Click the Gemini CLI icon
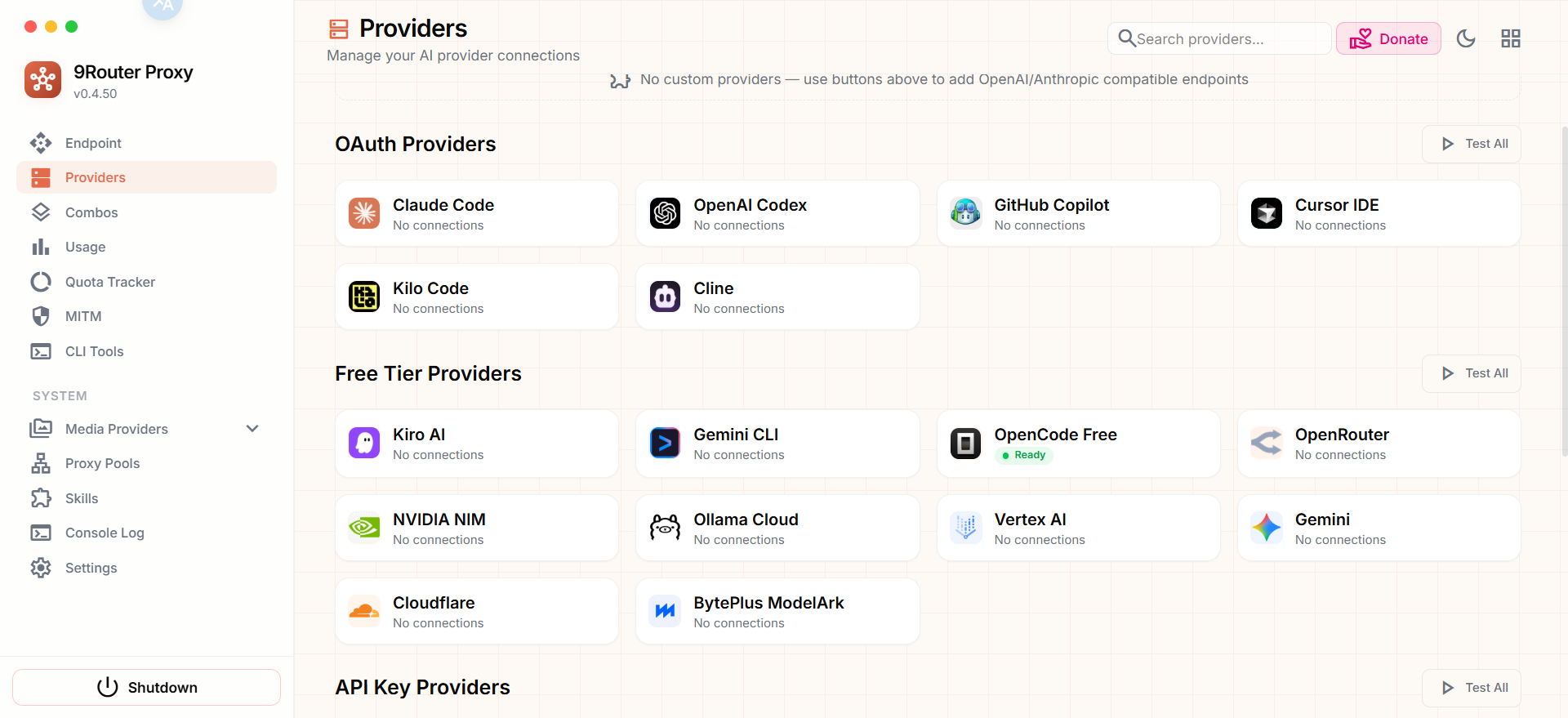 tap(665, 443)
